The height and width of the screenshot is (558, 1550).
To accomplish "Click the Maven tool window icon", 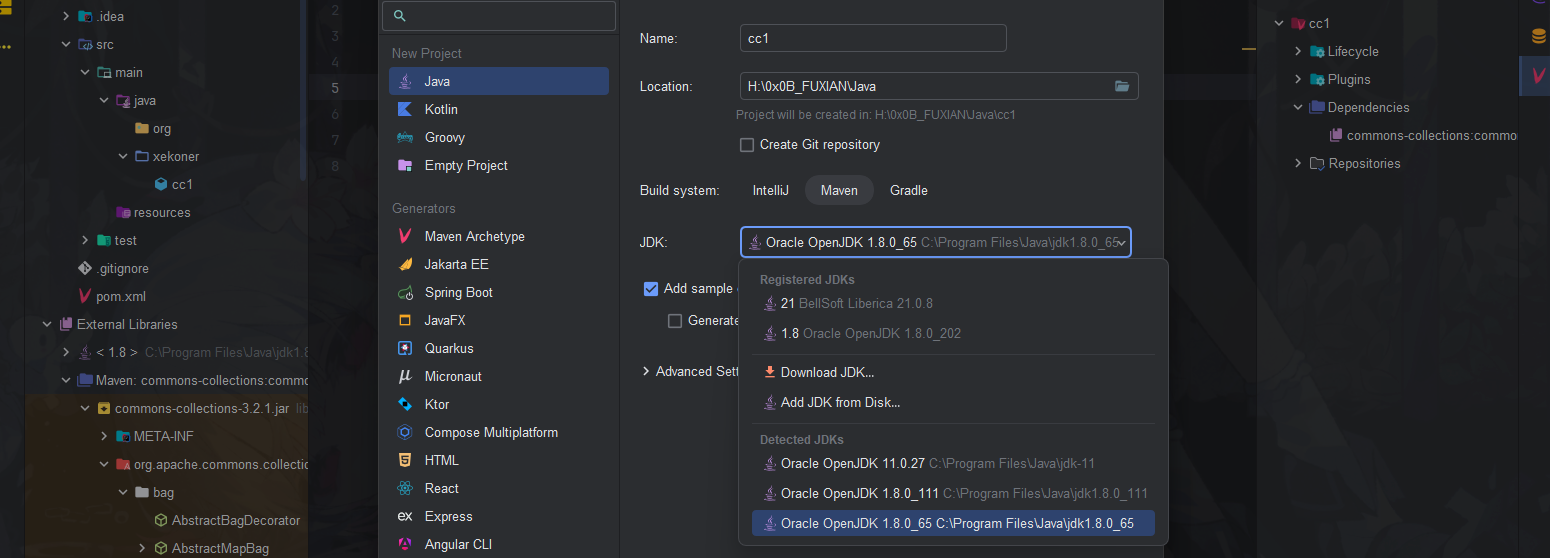I will point(1538,75).
